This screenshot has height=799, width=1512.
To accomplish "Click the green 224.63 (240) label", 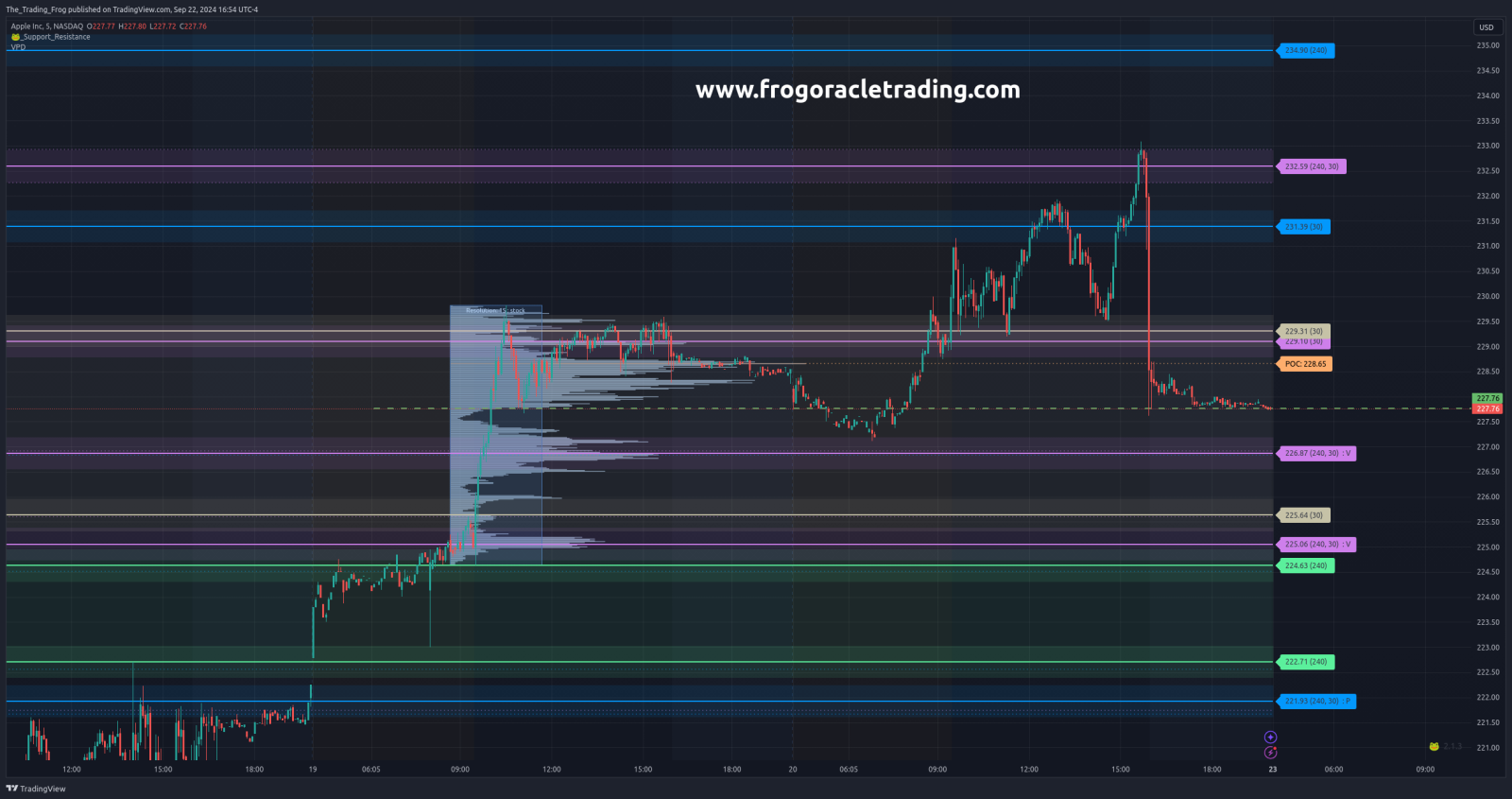I will pyautogui.click(x=1306, y=565).
